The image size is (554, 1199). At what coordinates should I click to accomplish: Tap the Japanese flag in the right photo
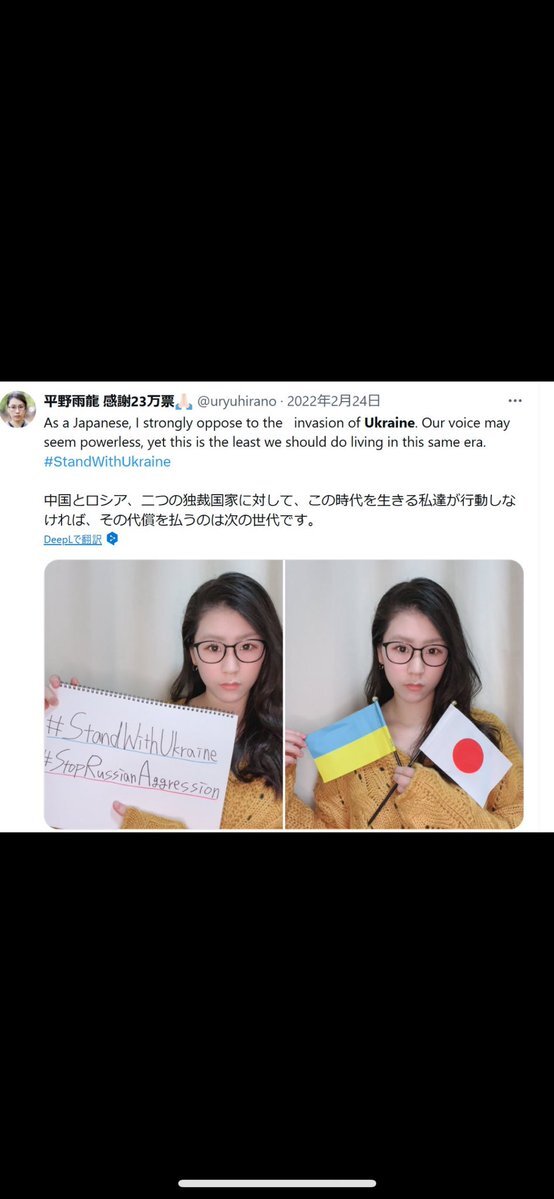[465, 755]
